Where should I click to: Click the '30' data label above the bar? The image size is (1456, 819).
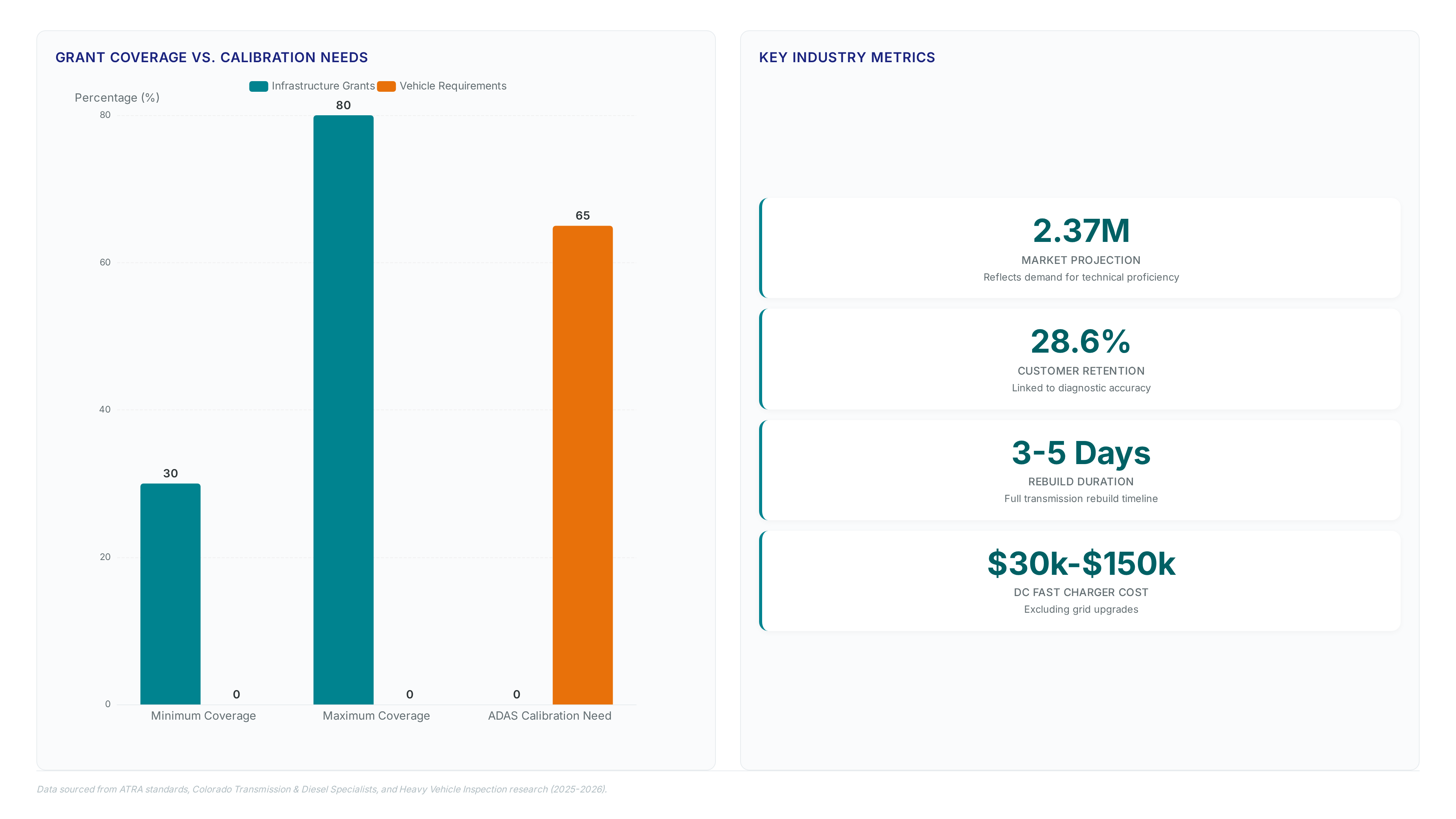pyautogui.click(x=170, y=473)
